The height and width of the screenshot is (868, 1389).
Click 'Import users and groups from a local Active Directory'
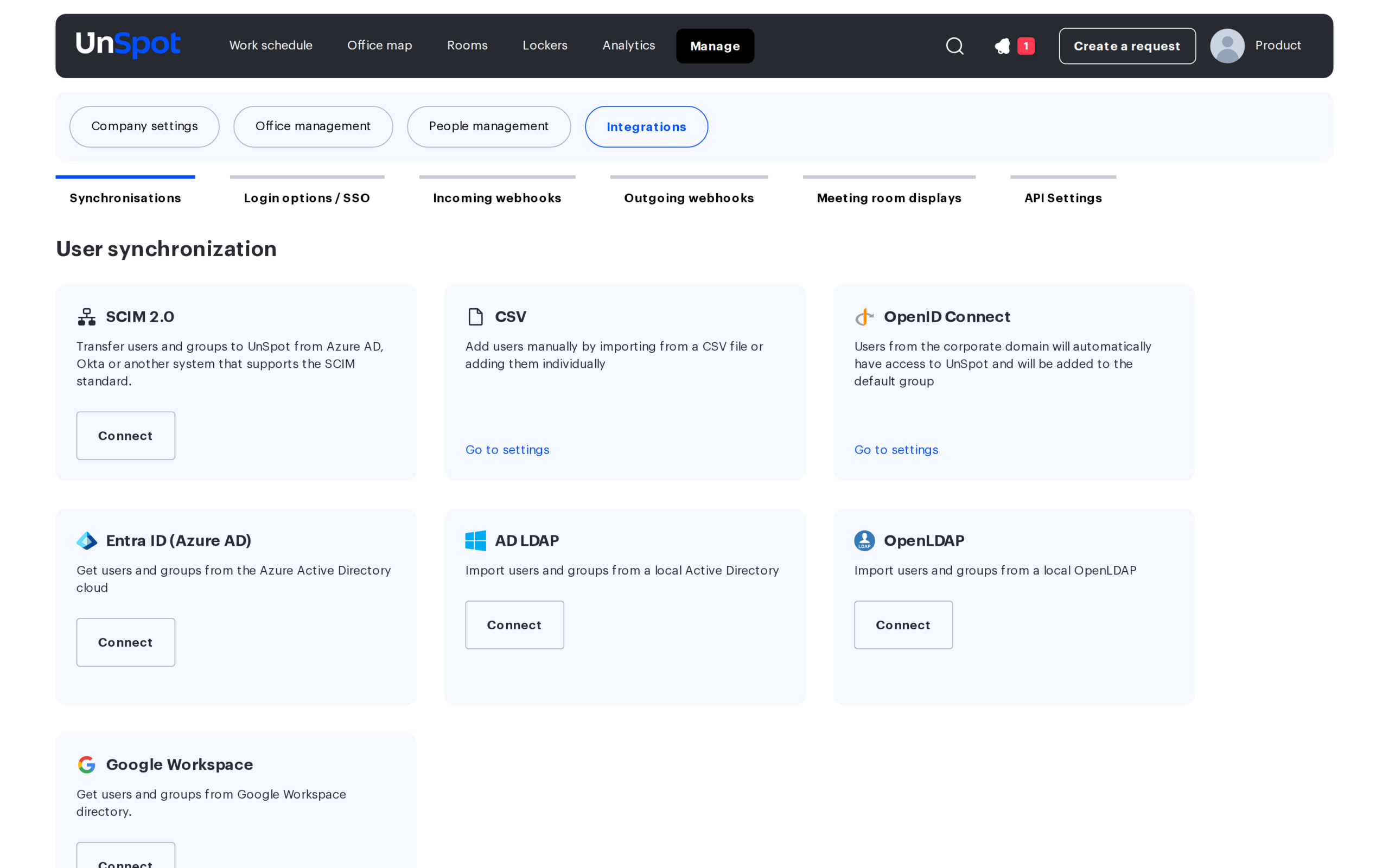(622, 570)
